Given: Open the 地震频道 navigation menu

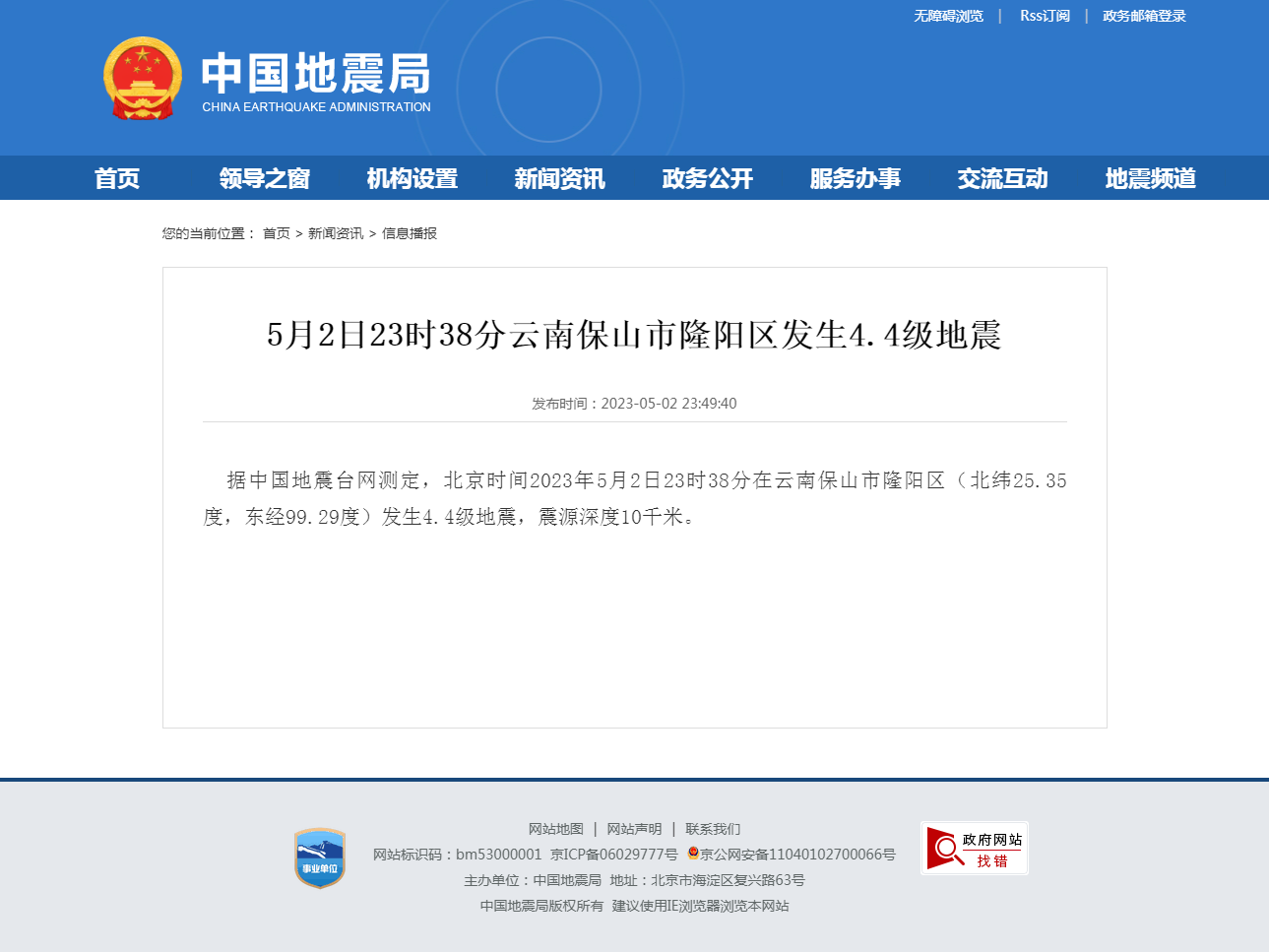Looking at the screenshot, I should [1151, 178].
